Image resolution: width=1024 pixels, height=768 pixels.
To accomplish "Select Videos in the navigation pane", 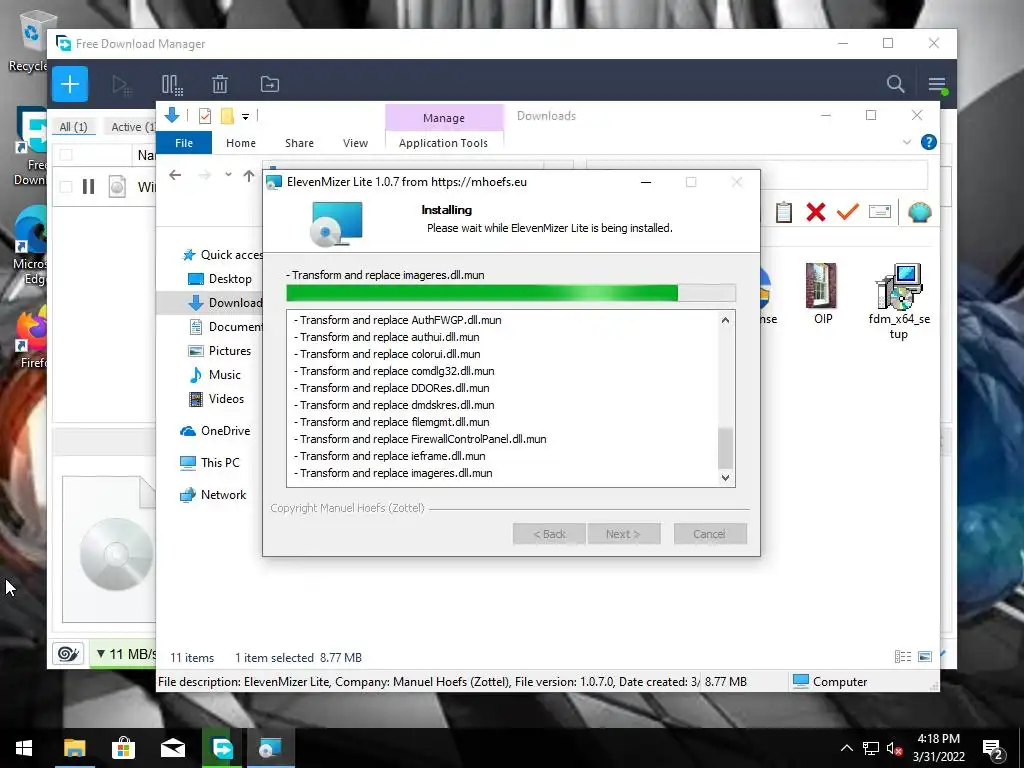I will pos(216,399).
